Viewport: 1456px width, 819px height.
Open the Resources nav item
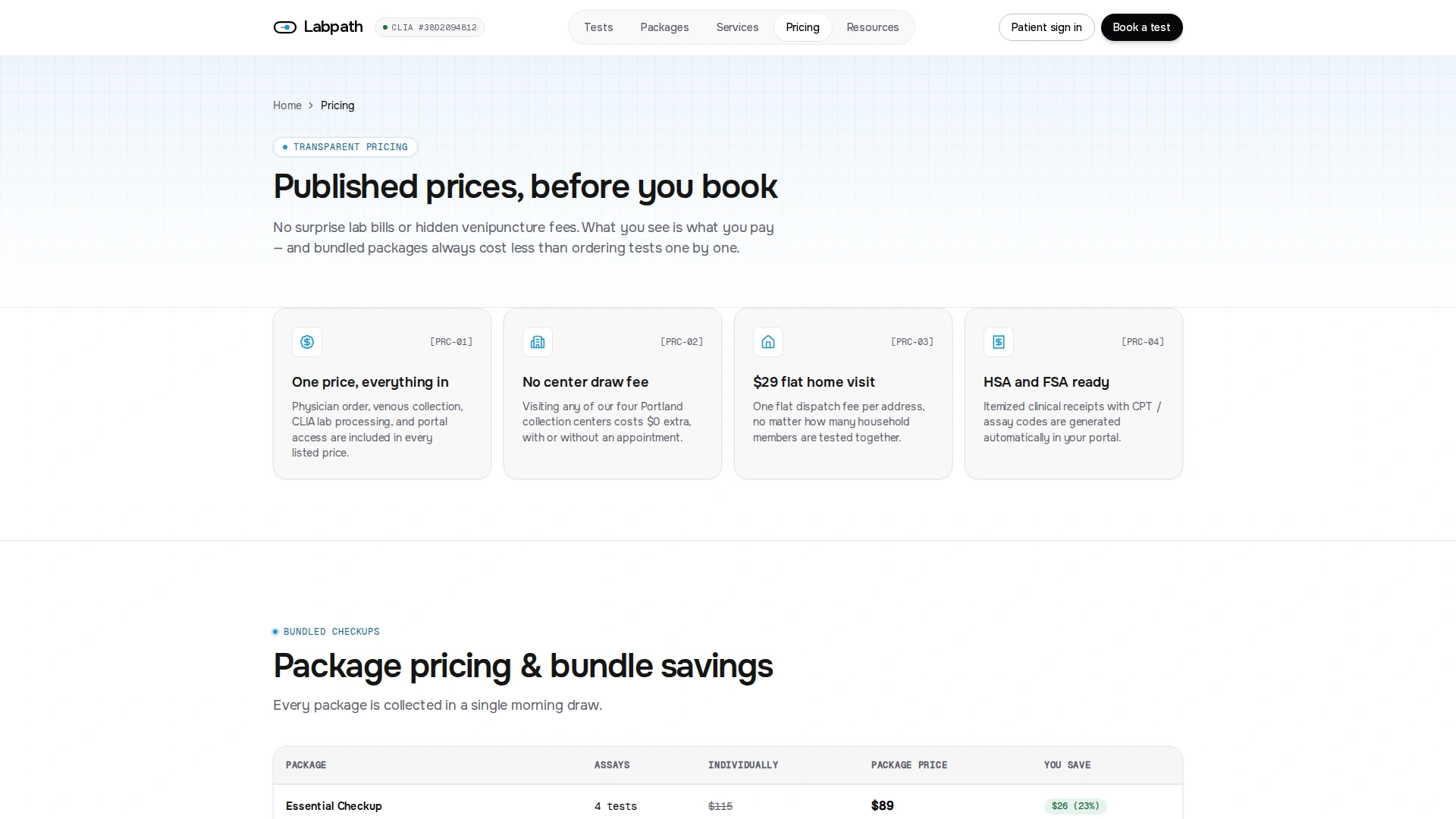click(873, 27)
